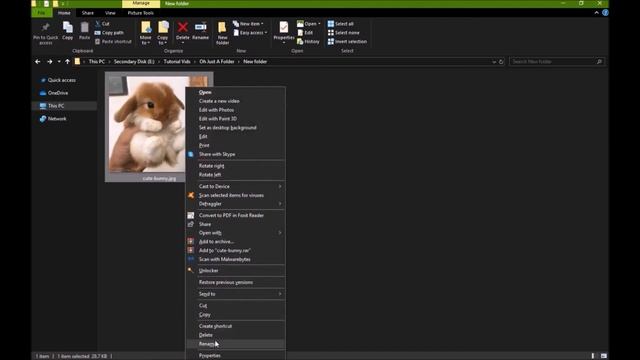Screen dimensions: 640x360
Task: Click Select none in the ribbon
Action: pyautogui.click(x=344, y=33)
